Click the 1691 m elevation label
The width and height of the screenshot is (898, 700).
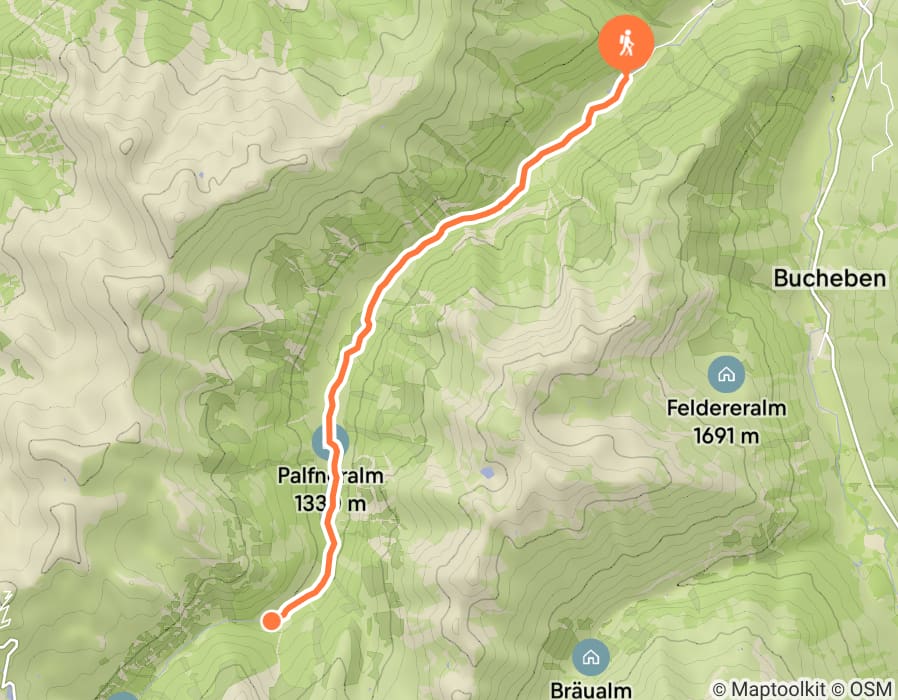pos(726,436)
